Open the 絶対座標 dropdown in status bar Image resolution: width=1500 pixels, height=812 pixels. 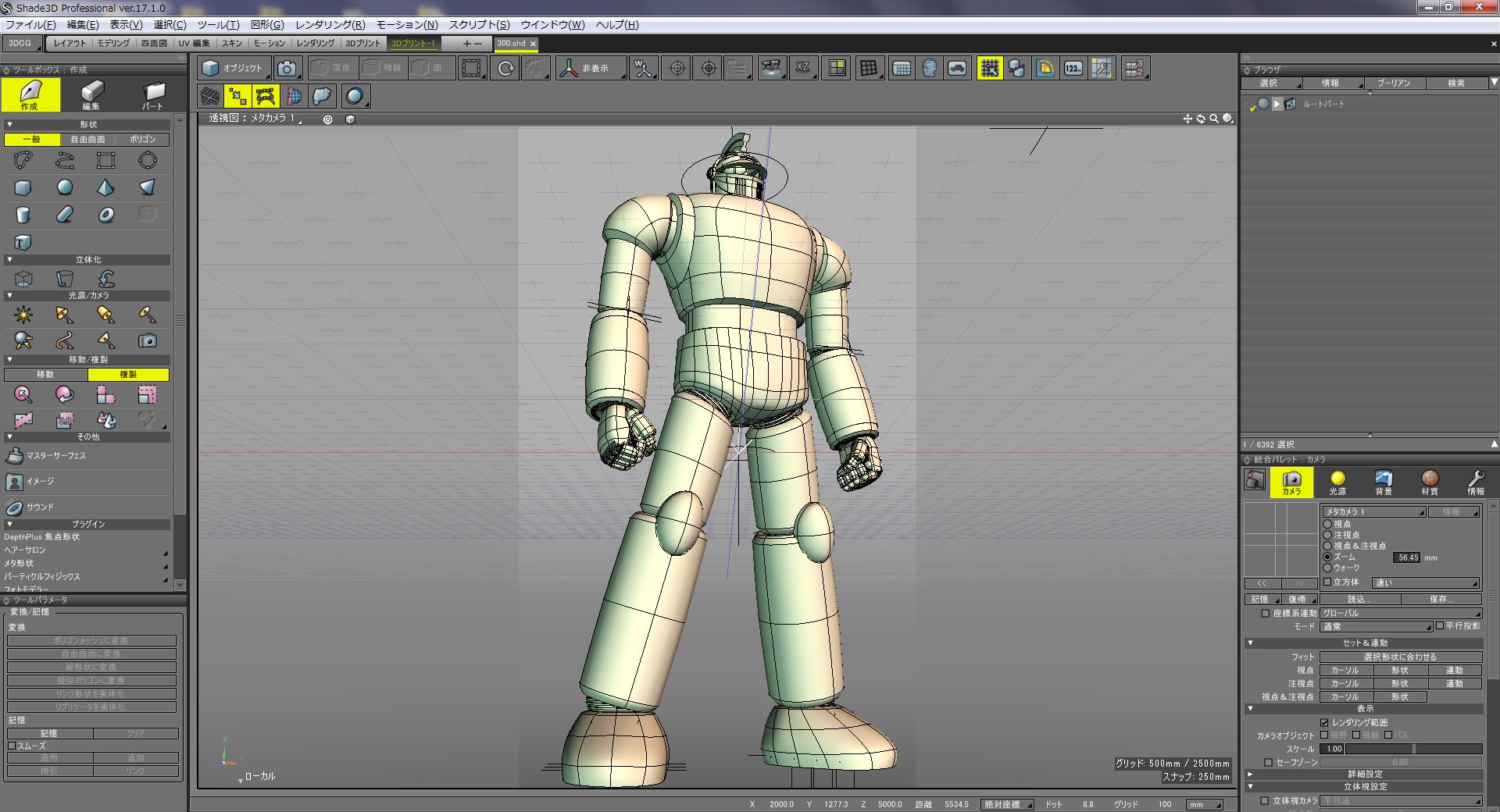pyautogui.click(x=1007, y=804)
